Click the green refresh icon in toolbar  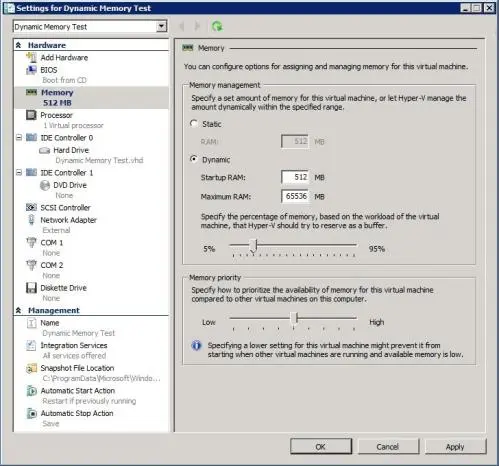coord(217,26)
